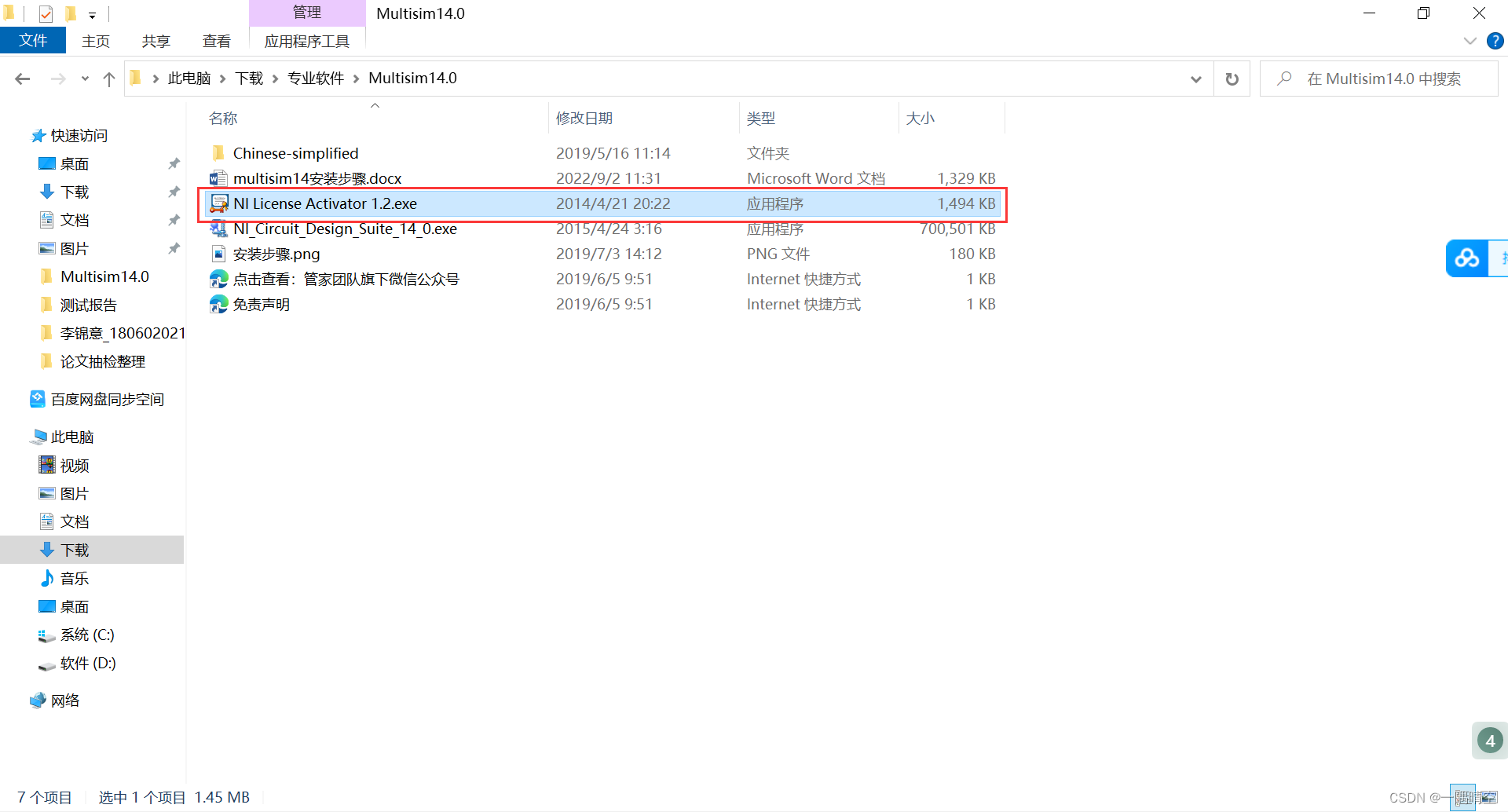The height and width of the screenshot is (812, 1508).
Task: Click the Back navigation arrow
Action: click(x=23, y=79)
